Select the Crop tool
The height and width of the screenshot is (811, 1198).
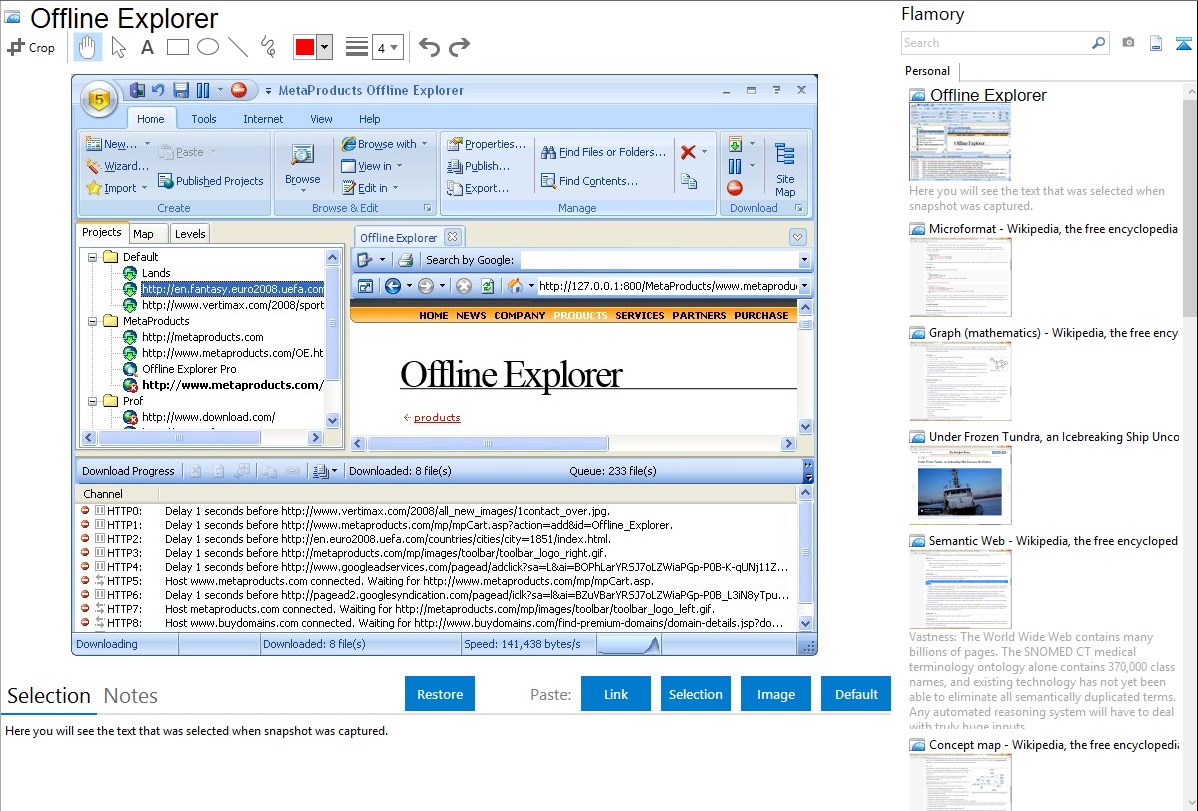31,47
